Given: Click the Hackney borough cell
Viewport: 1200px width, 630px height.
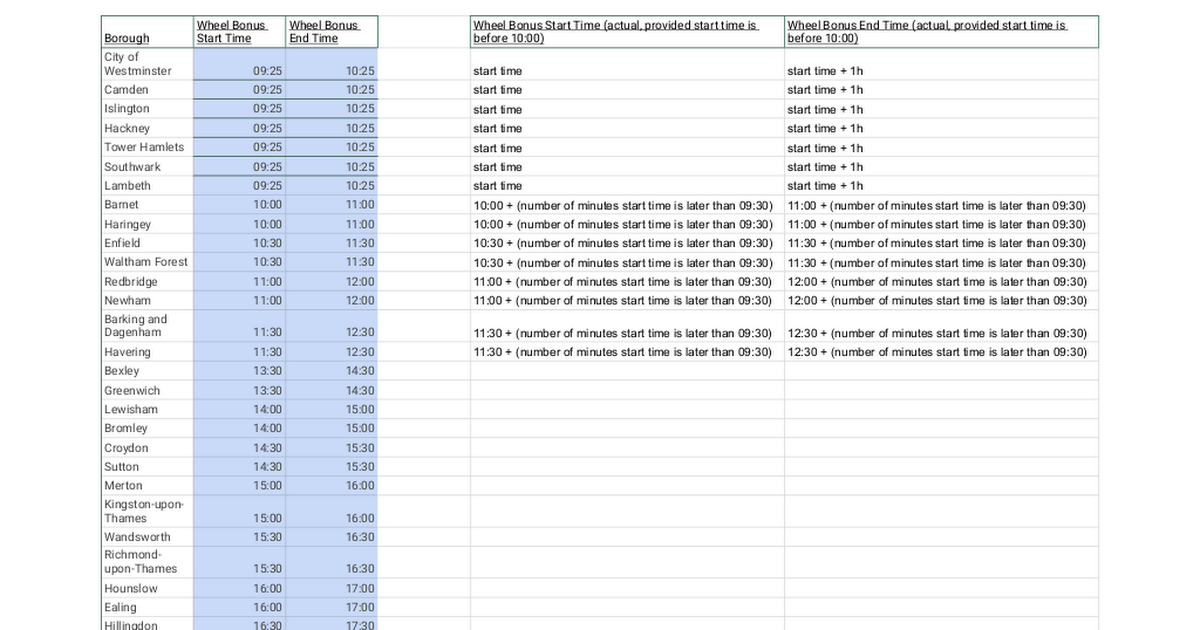Looking at the screenshot, I should coord(146,128).
